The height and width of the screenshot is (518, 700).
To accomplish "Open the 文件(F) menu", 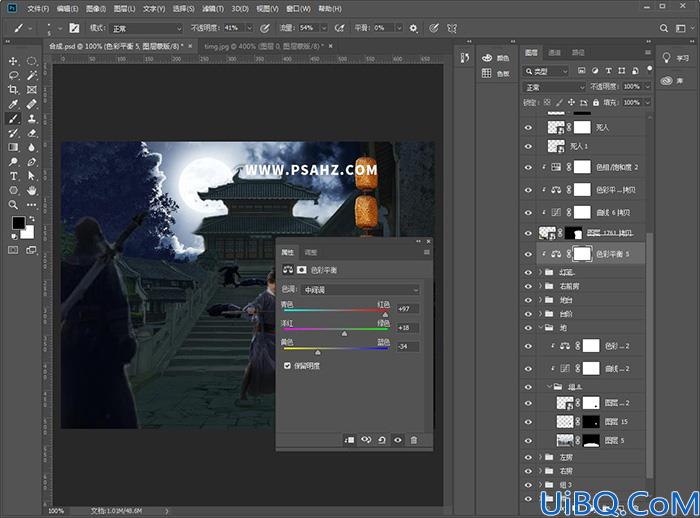I will (x=38, y=8).
